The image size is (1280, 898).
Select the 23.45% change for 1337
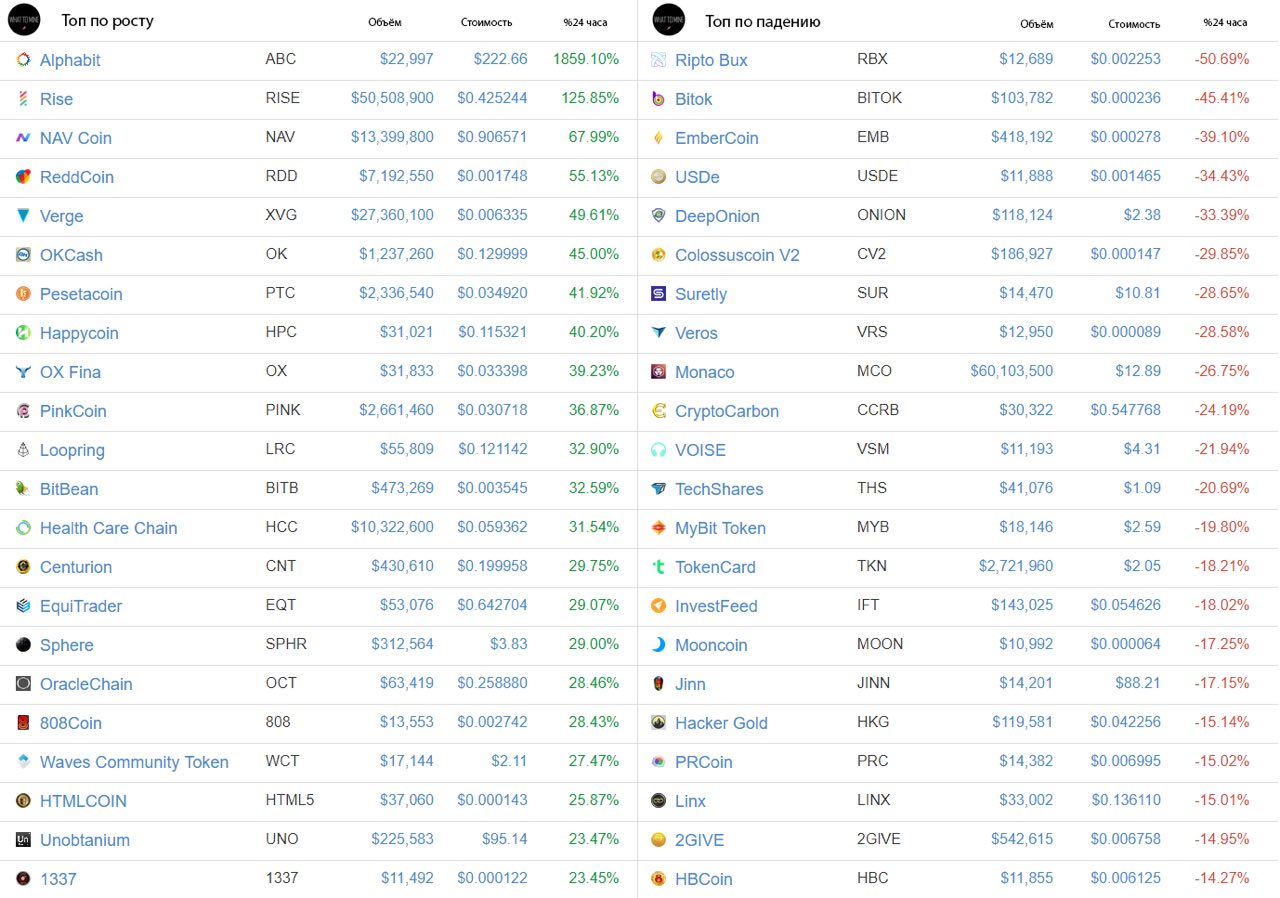(594, 878)
